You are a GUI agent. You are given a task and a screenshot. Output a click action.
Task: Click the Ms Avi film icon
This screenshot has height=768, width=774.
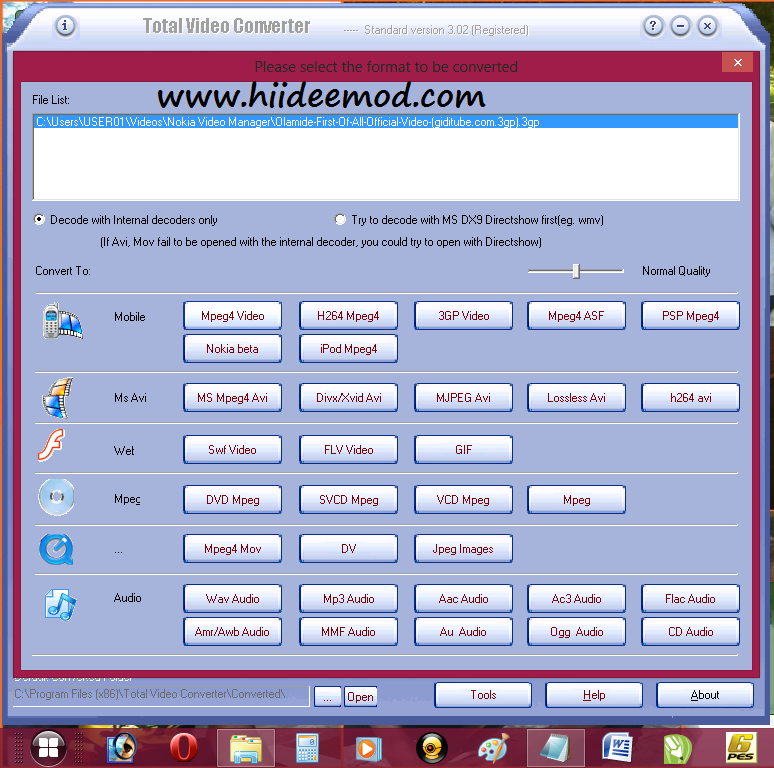tap(58, 398)
